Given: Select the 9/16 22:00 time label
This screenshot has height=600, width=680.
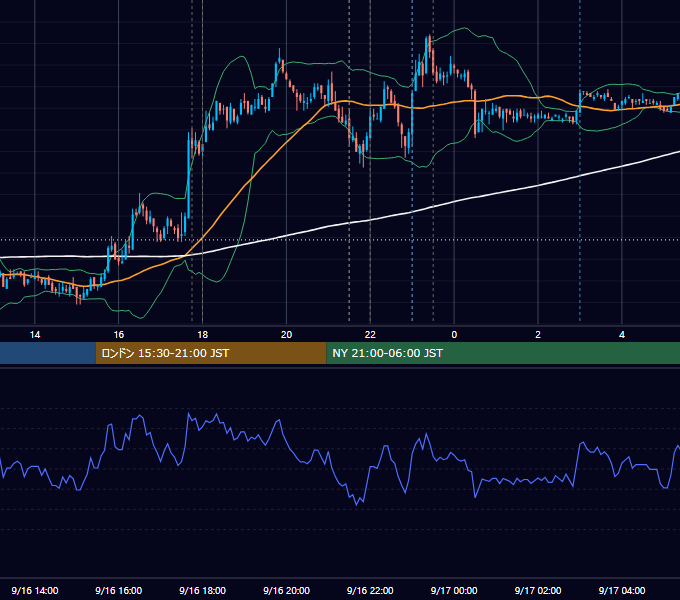Looking at the screenshot, I should [x=370, y=590].
